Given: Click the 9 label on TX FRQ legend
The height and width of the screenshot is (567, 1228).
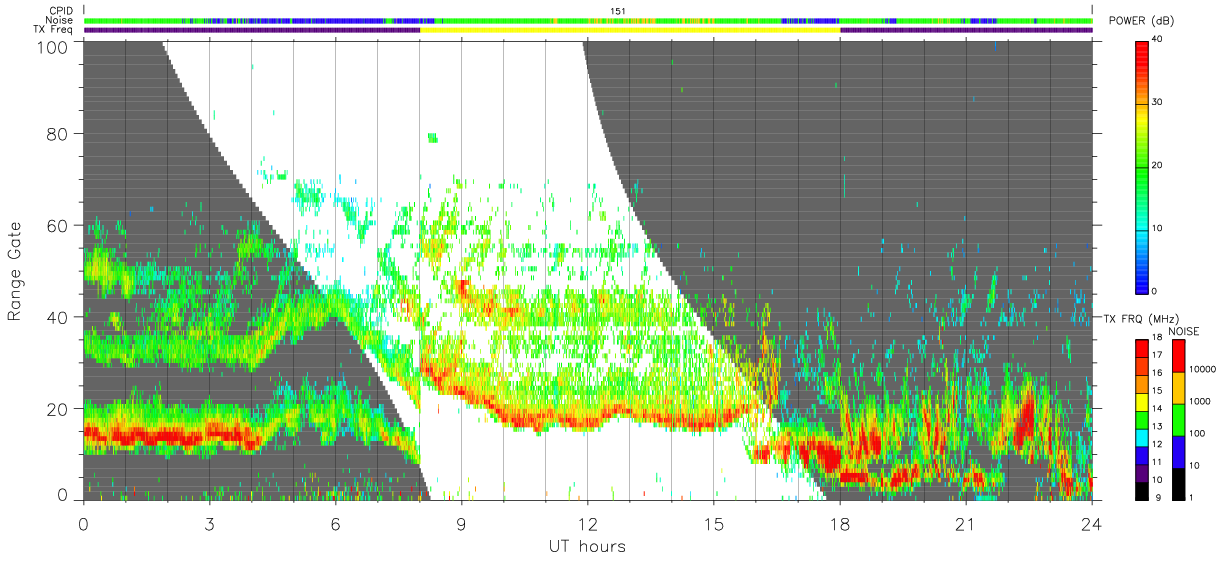Looking at the screenshot, I should [x=1157, y=497].
